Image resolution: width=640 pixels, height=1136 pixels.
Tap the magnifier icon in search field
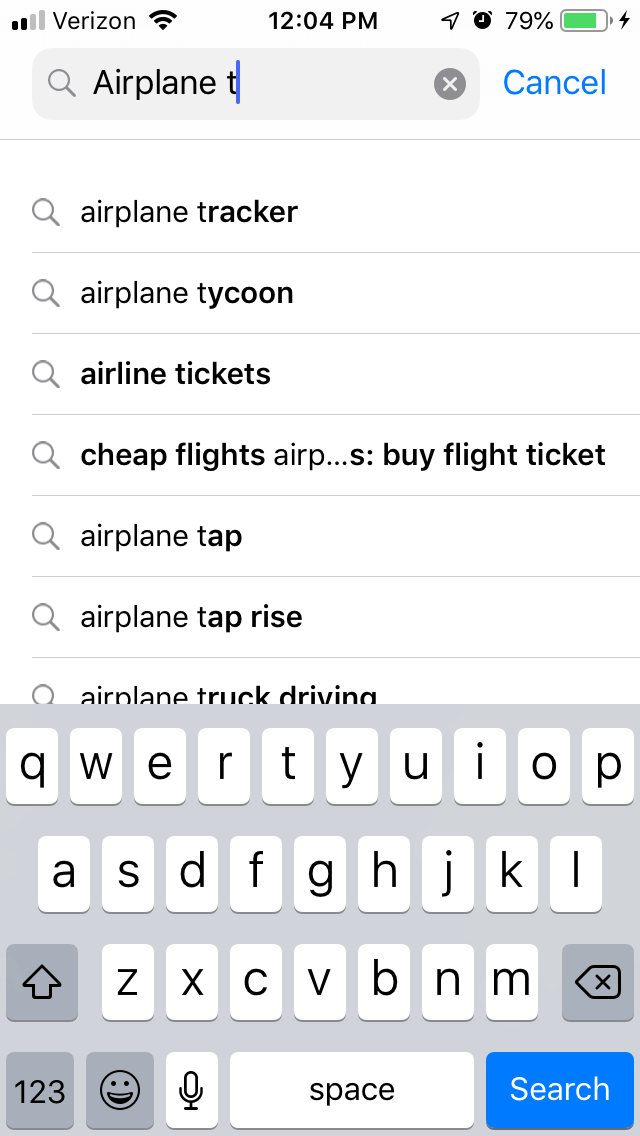point(62,84)
